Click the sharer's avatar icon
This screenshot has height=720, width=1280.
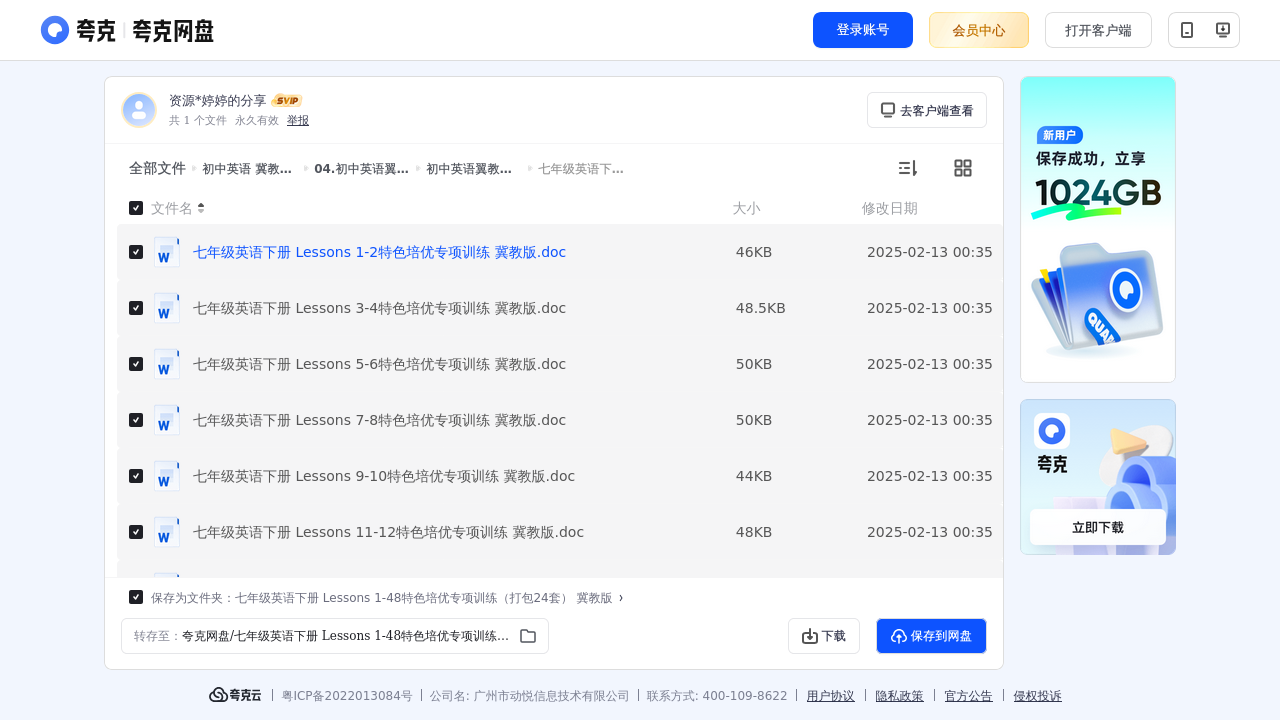tap(139, 110)
